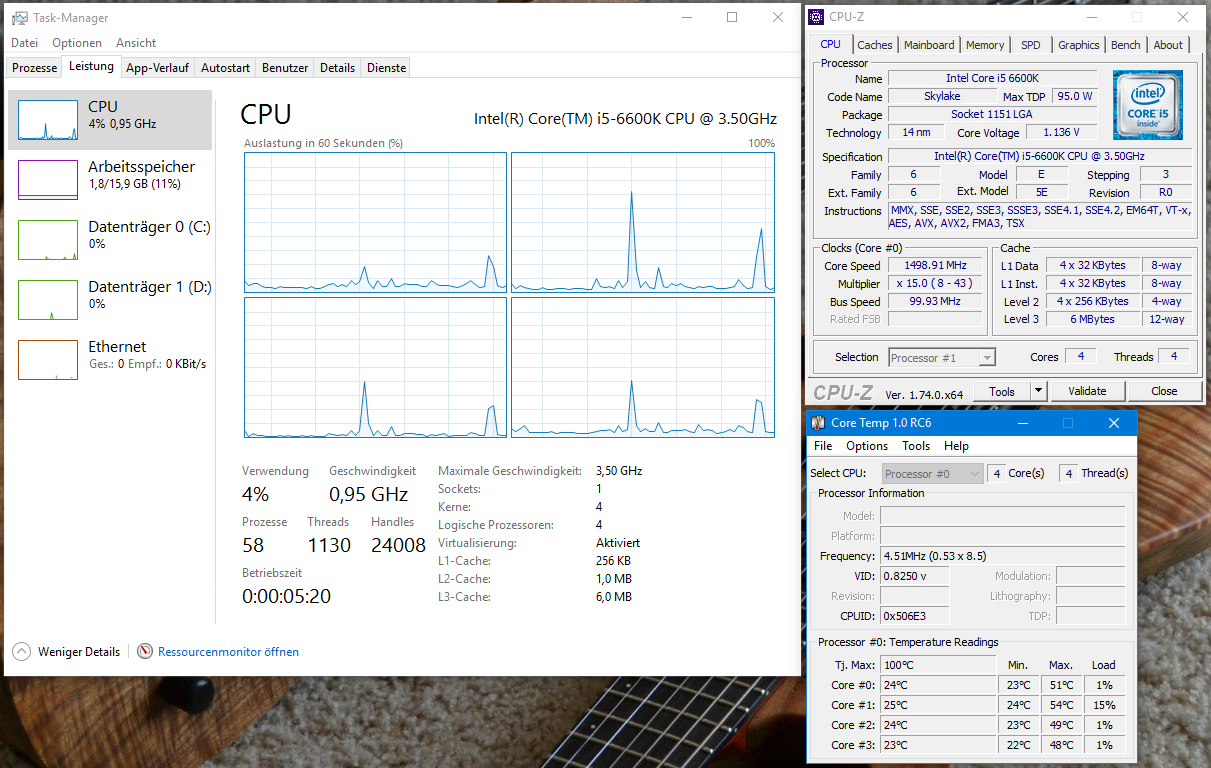
Task: Open the Ansicht menu in Task-Manager
Action: 136,43
